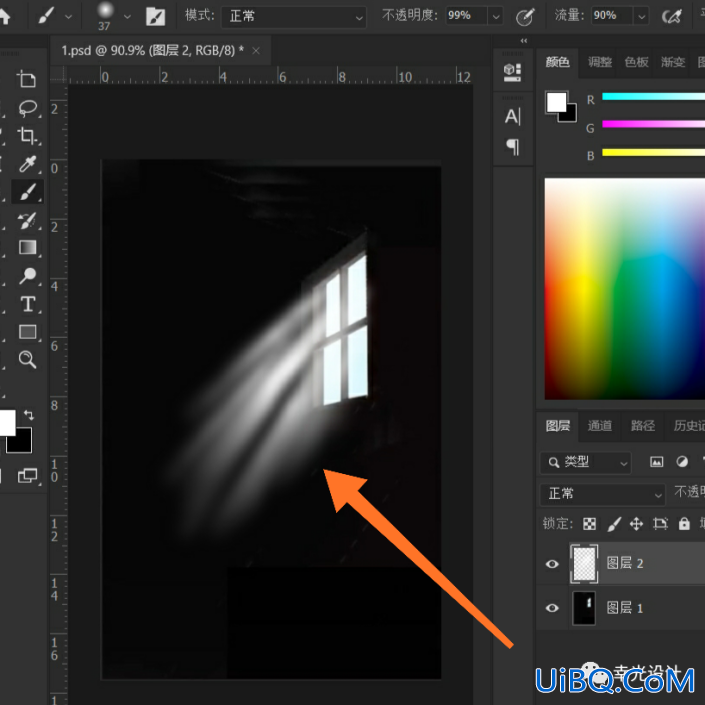Open brush preset picker size dropdown arrow

(x=127, y=17)
